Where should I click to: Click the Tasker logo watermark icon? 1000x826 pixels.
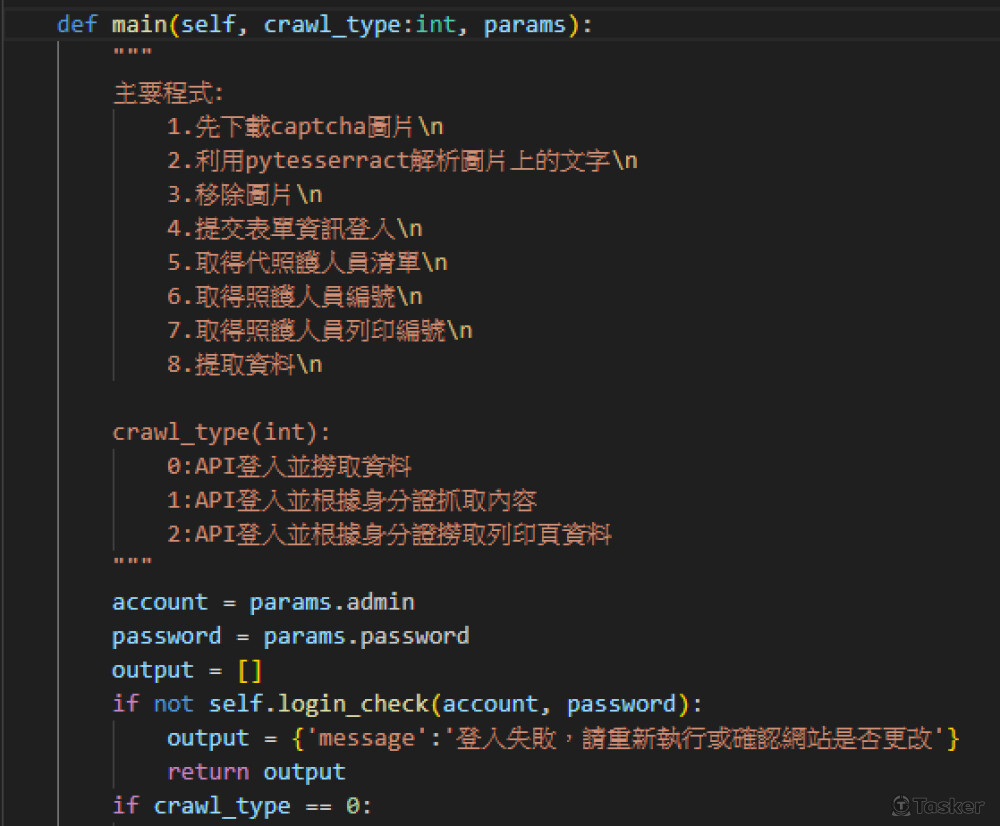tap(901, 806)
